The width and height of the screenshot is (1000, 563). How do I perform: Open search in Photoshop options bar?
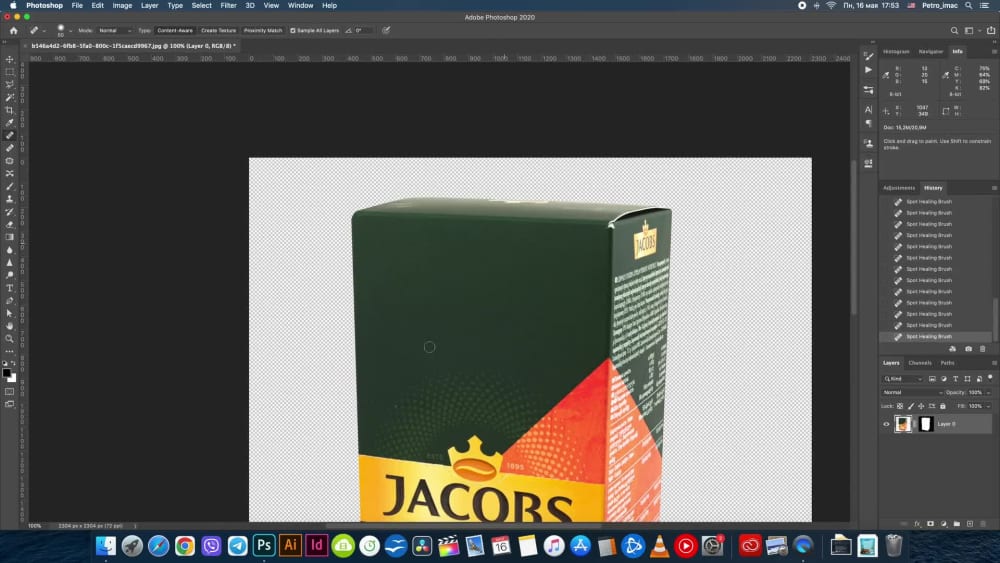954,30
